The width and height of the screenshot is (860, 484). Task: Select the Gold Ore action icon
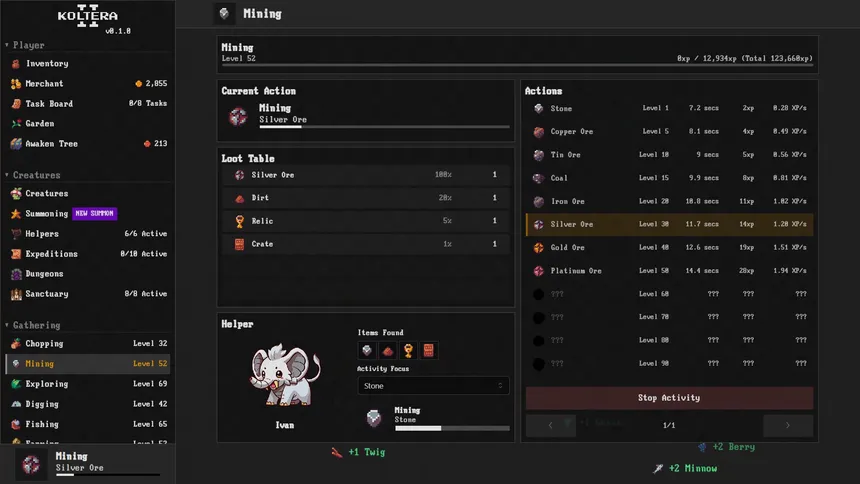(x=539, y=247)
